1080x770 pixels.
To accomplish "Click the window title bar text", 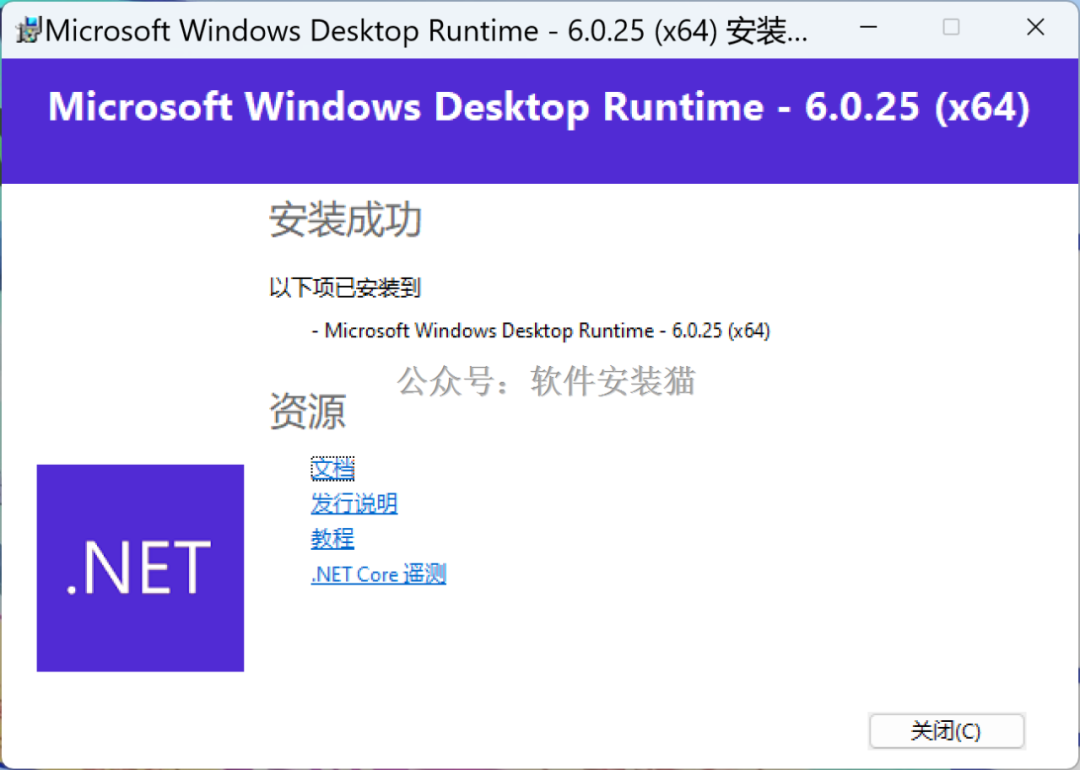I will [426, 31].
